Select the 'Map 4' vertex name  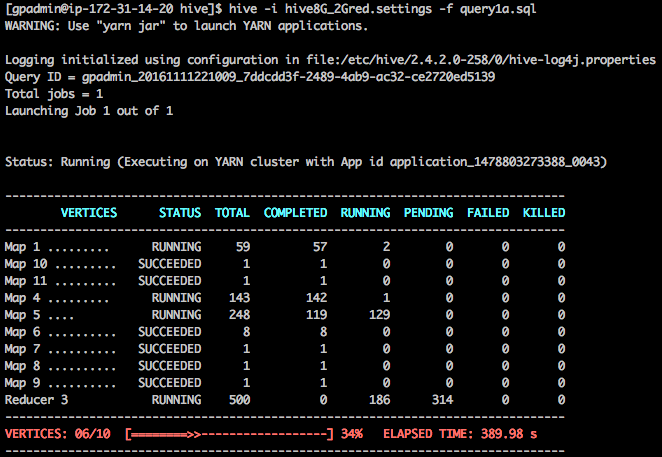[x=22, y=298]
